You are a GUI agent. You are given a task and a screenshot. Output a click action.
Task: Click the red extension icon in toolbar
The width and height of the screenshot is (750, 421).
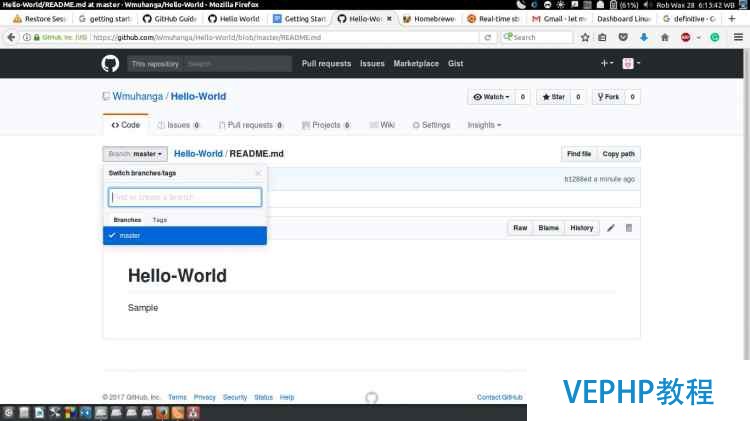[685, 37]
